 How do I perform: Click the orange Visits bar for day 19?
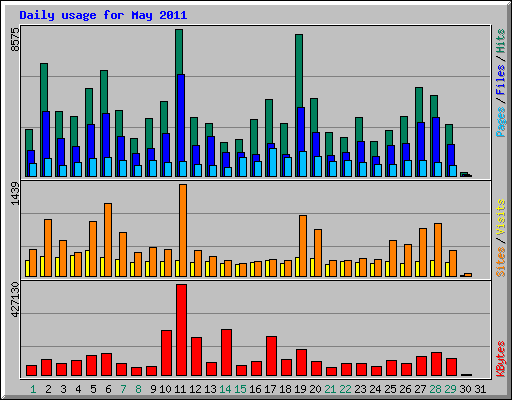point(303,246)
